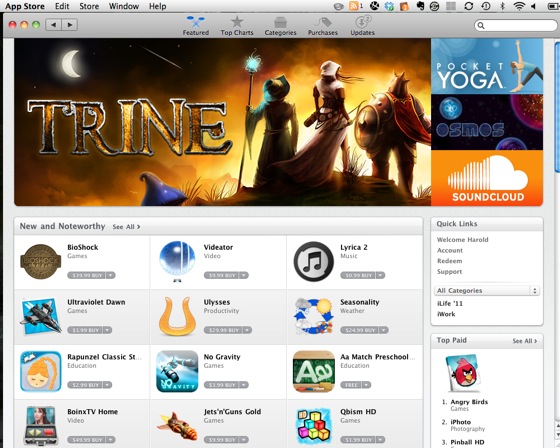Click the BioShock app icon
This screenshot has height=448, width=560.
coord(40,262)
